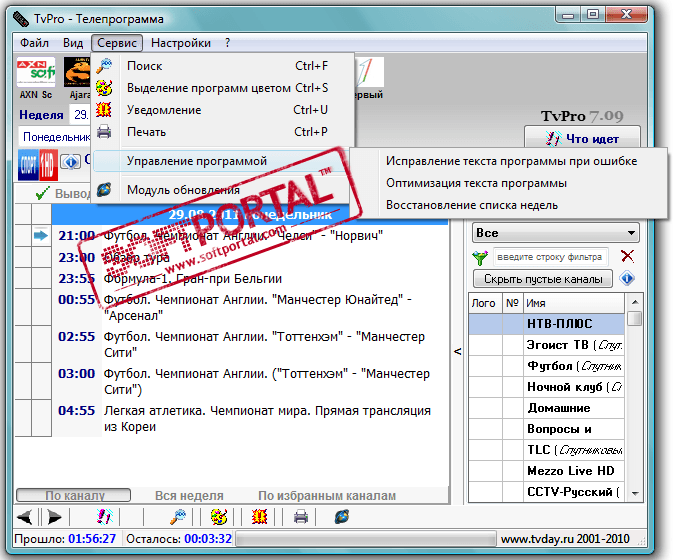Screen dimensions: 676x560
Task: Open the Файл menu
Action: pyautogui.click(x=34, y=43)
